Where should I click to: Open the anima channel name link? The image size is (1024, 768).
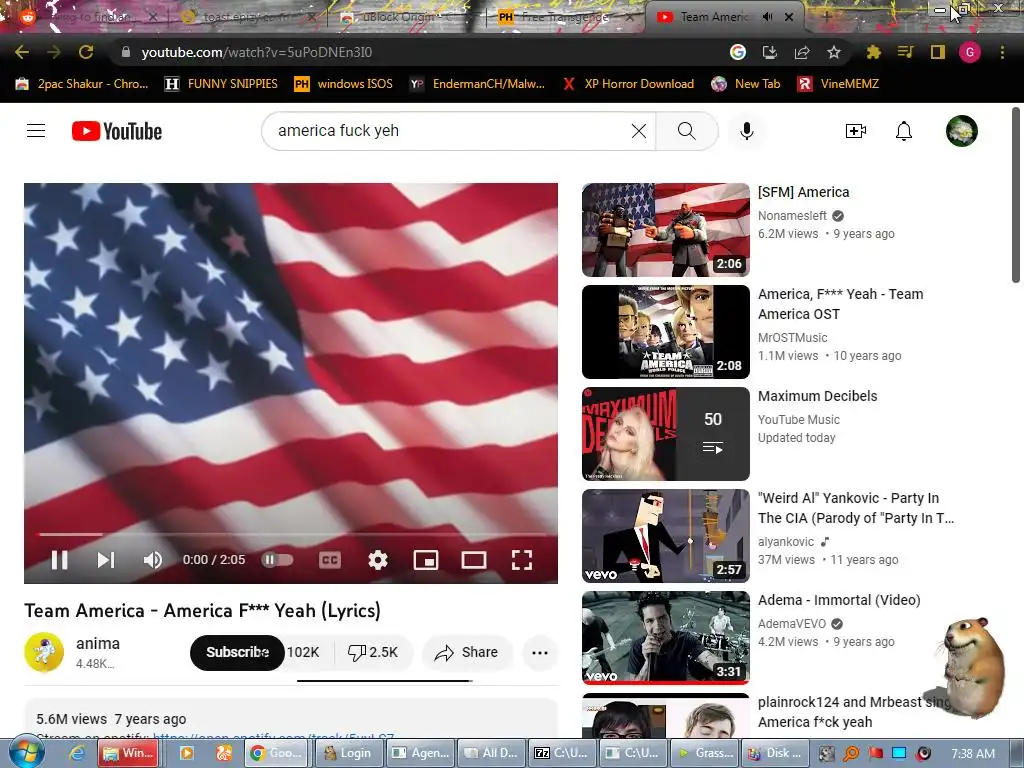coord(98,643)
